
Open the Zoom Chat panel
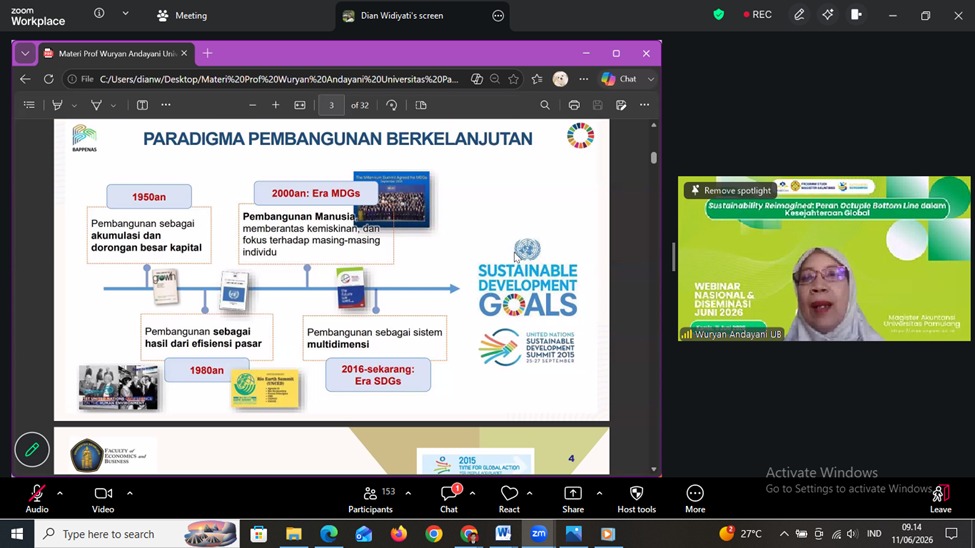click(x=449, y=499)
